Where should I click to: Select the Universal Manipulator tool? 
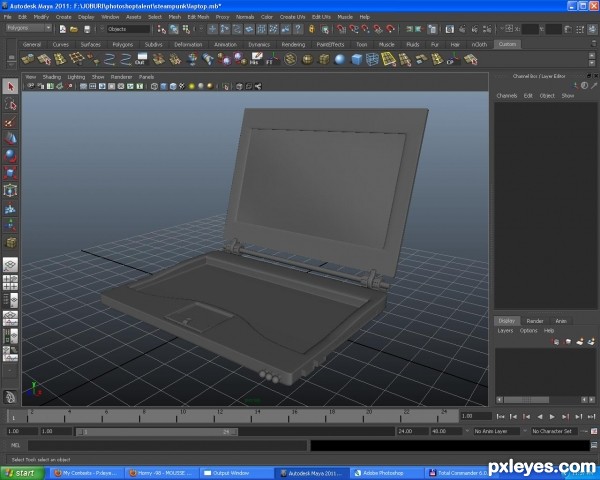tap(10, 190)
